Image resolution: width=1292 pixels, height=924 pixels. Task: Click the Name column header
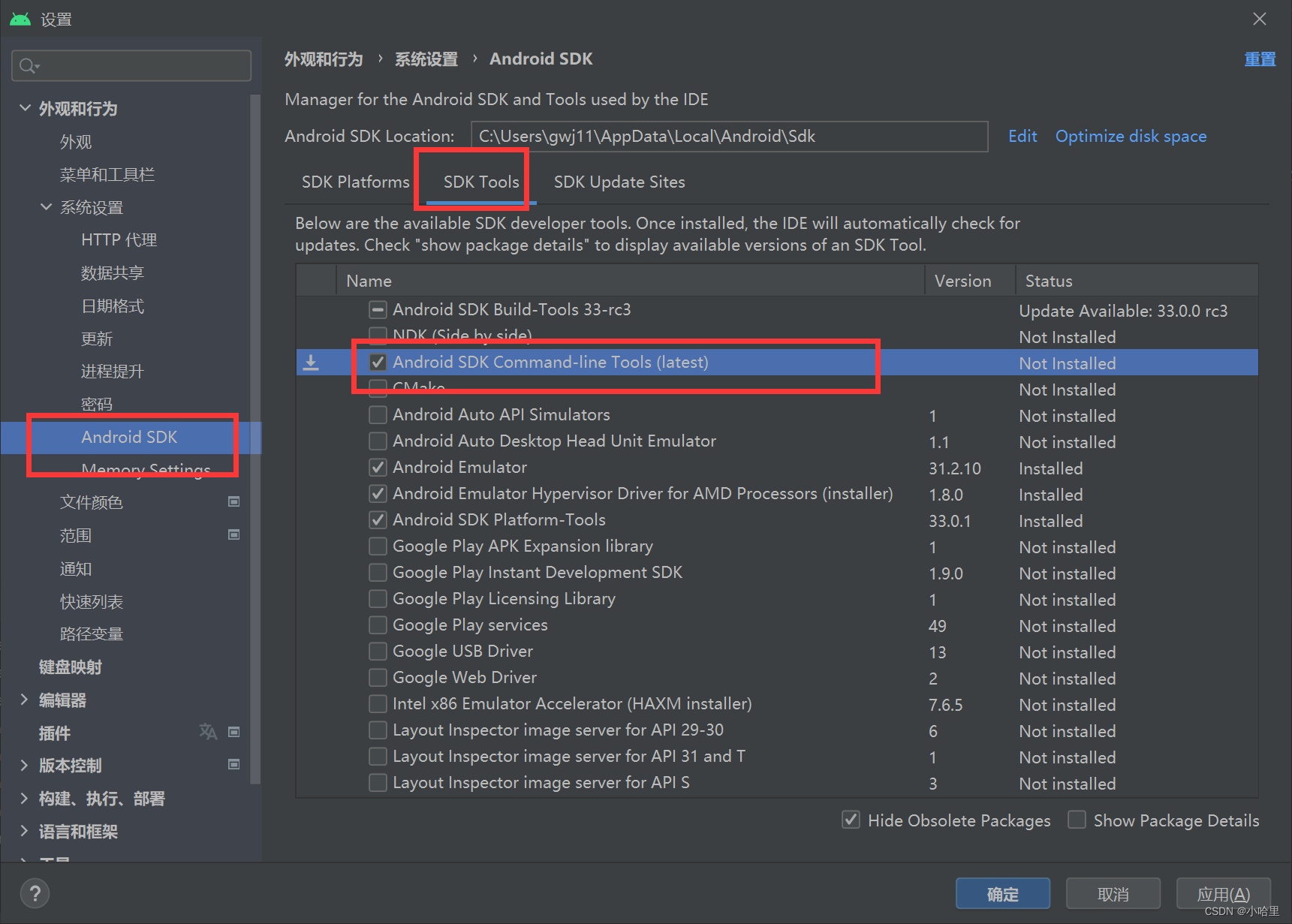pos(631,281)
